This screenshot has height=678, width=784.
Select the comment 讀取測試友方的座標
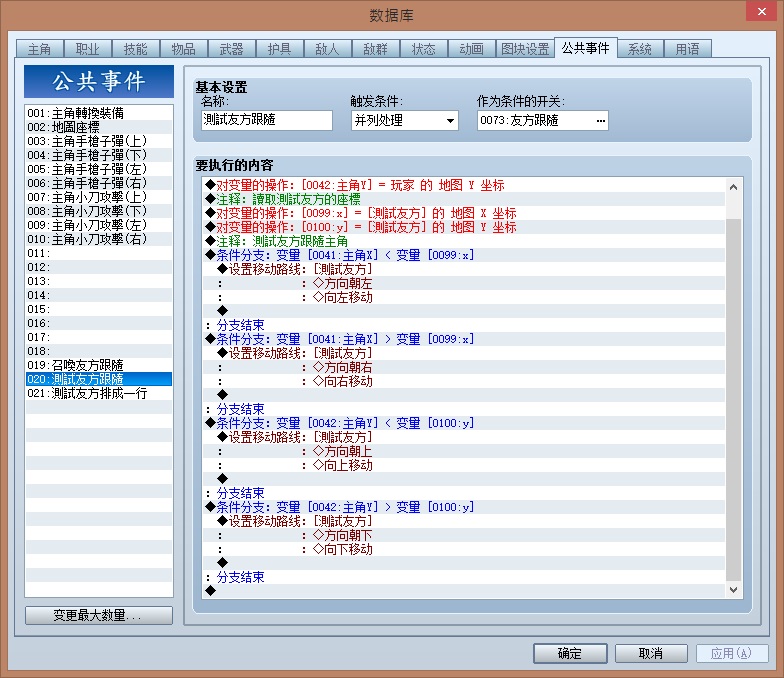[464, 199]
